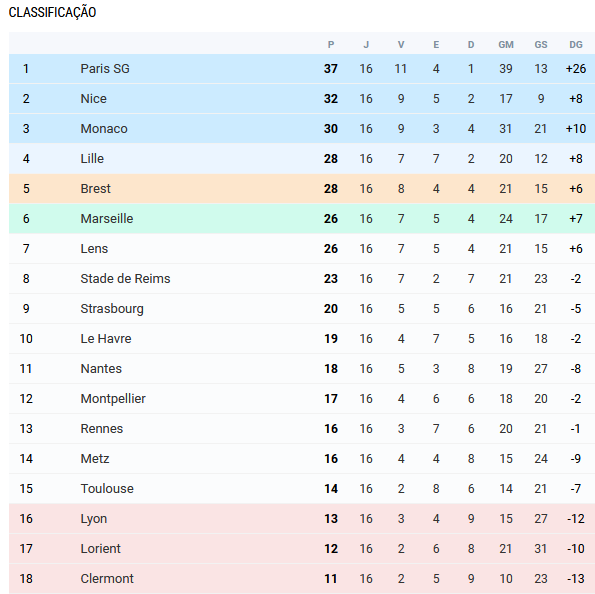Select Toulouse's points value 14
The width and height of the screenshot is (595, 594).
[x=331, y=488]
